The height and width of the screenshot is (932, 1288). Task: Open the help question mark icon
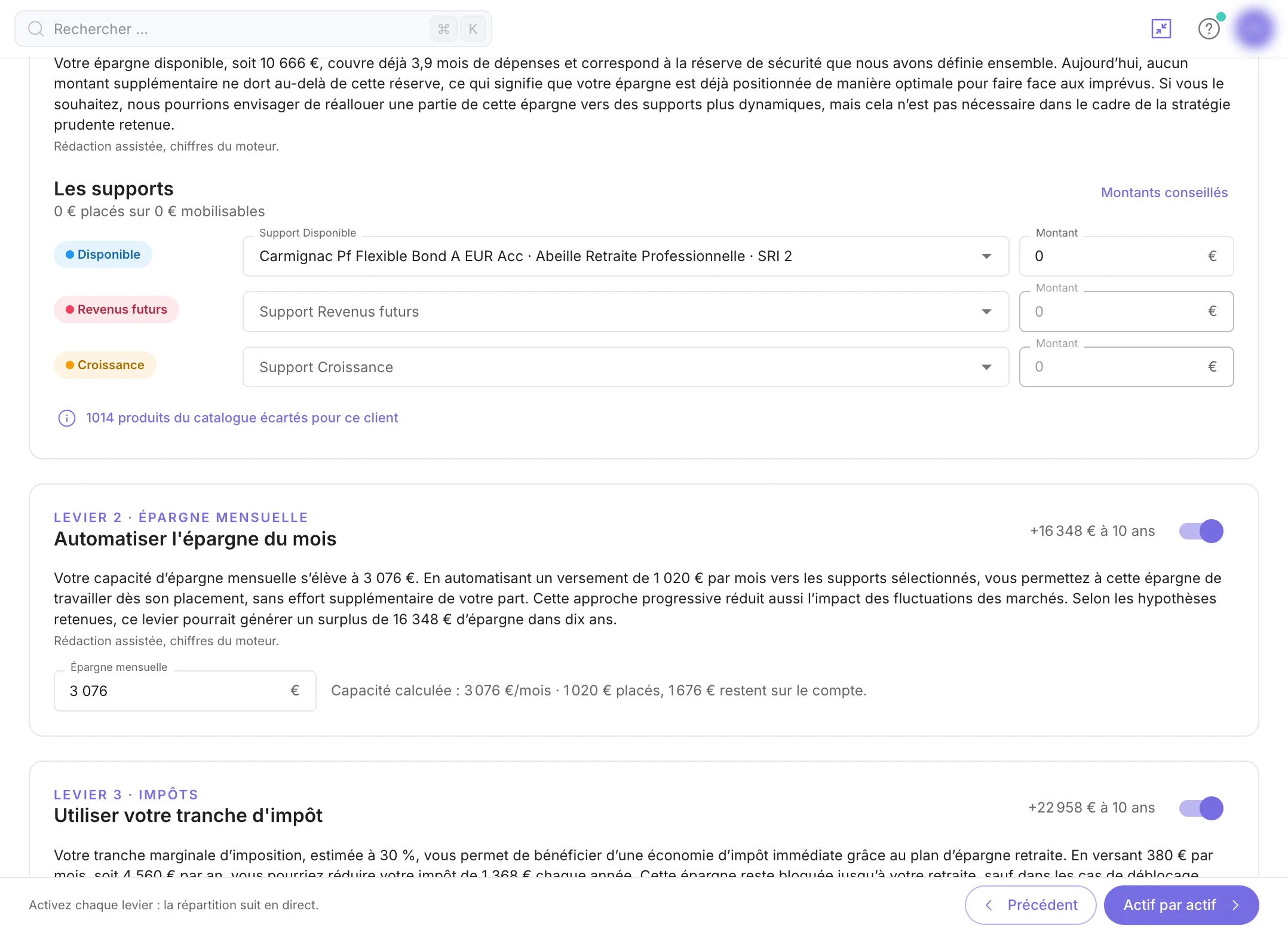click(x=1209, y=29)
